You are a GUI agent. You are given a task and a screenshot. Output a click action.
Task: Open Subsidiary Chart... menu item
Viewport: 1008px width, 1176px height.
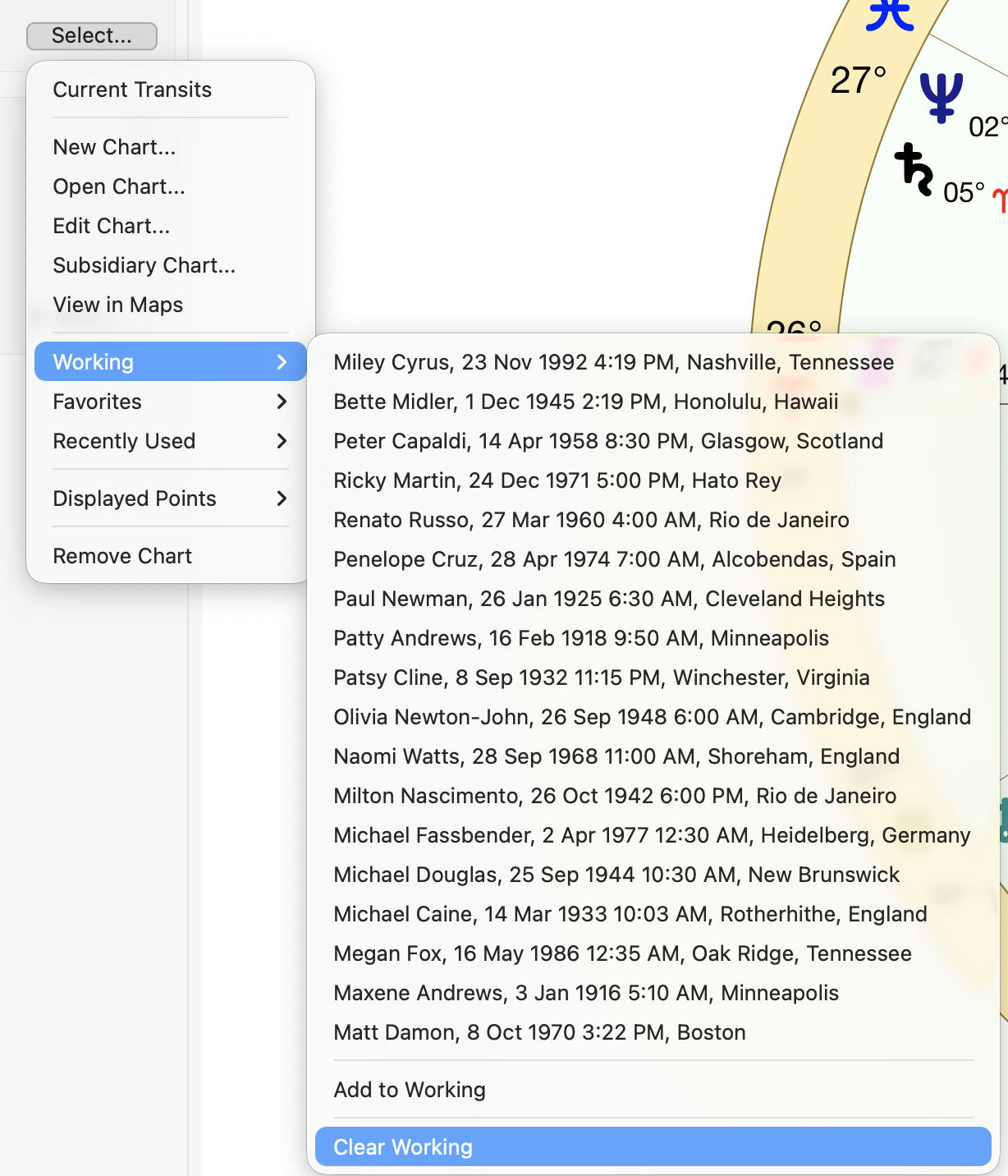[171, 265]
